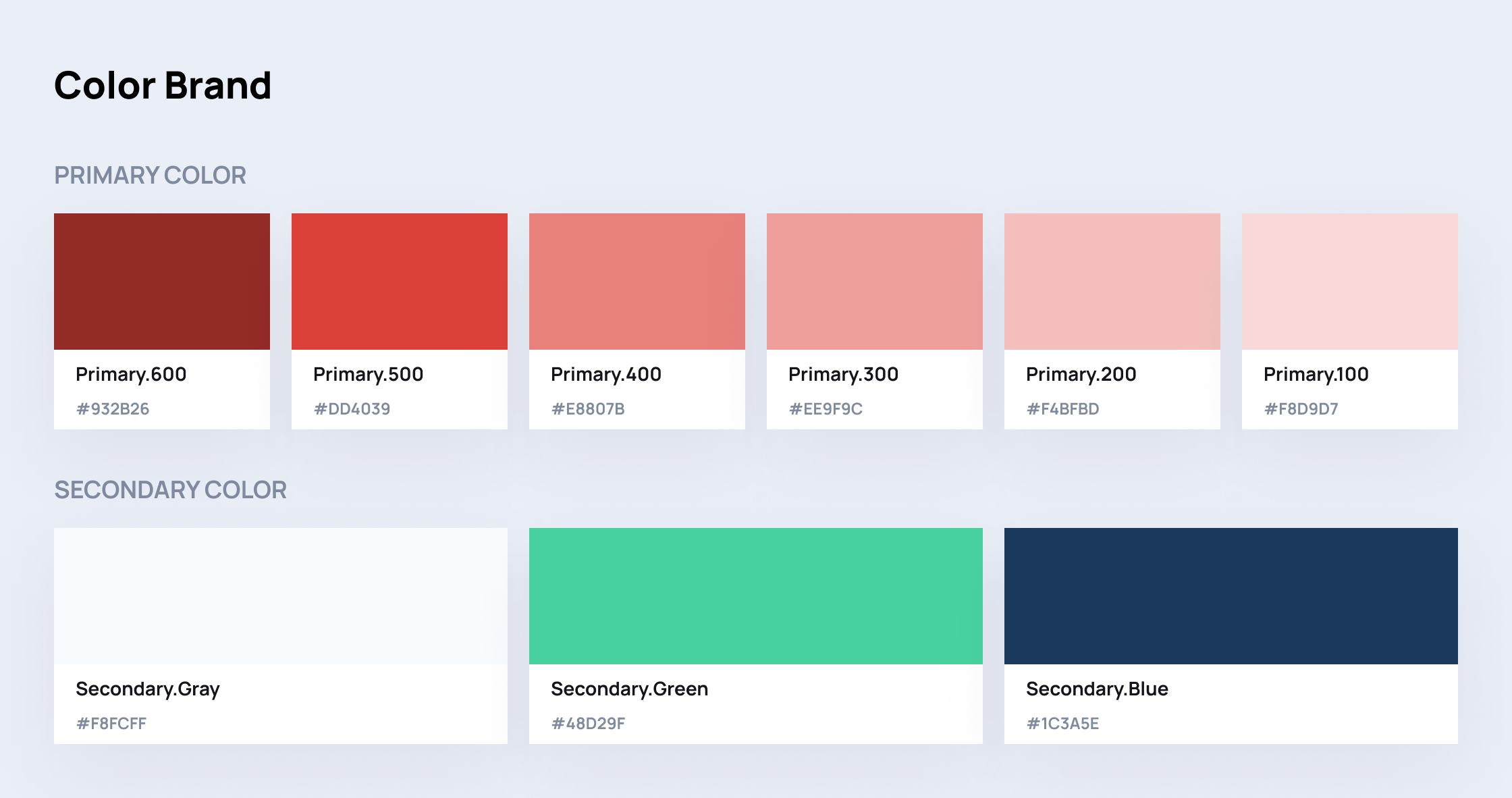This screenshot has height=798, width=1512.
Task: Pick the Secondary.Green color block
Action: coord(756,596)
